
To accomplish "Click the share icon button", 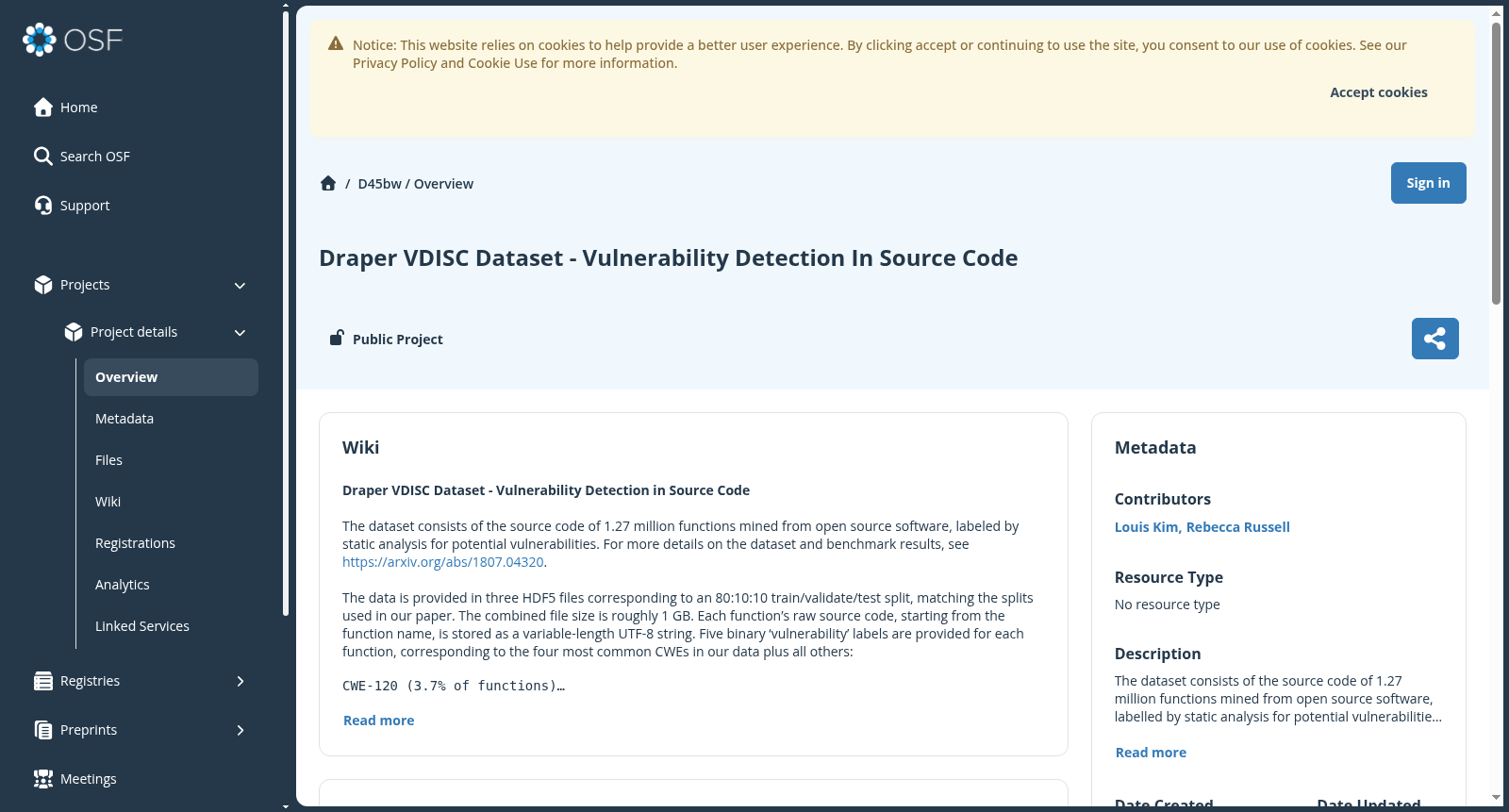I will click(x=1434, y=339).
